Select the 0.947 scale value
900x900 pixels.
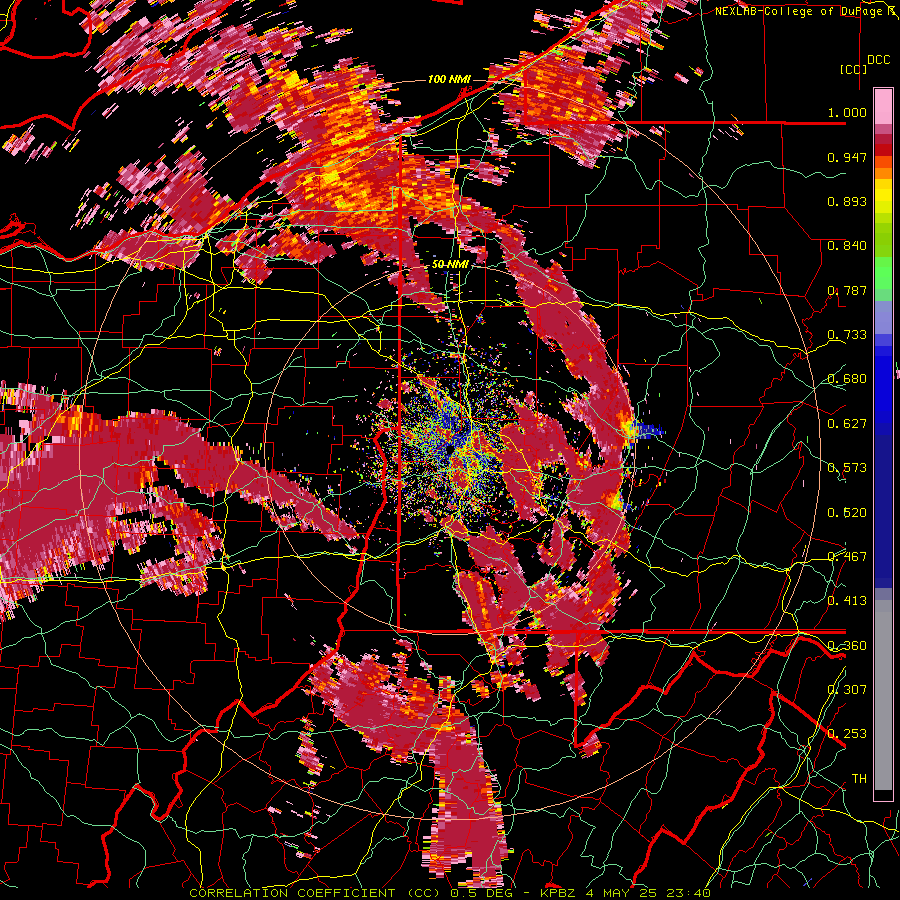coord(847,157)
